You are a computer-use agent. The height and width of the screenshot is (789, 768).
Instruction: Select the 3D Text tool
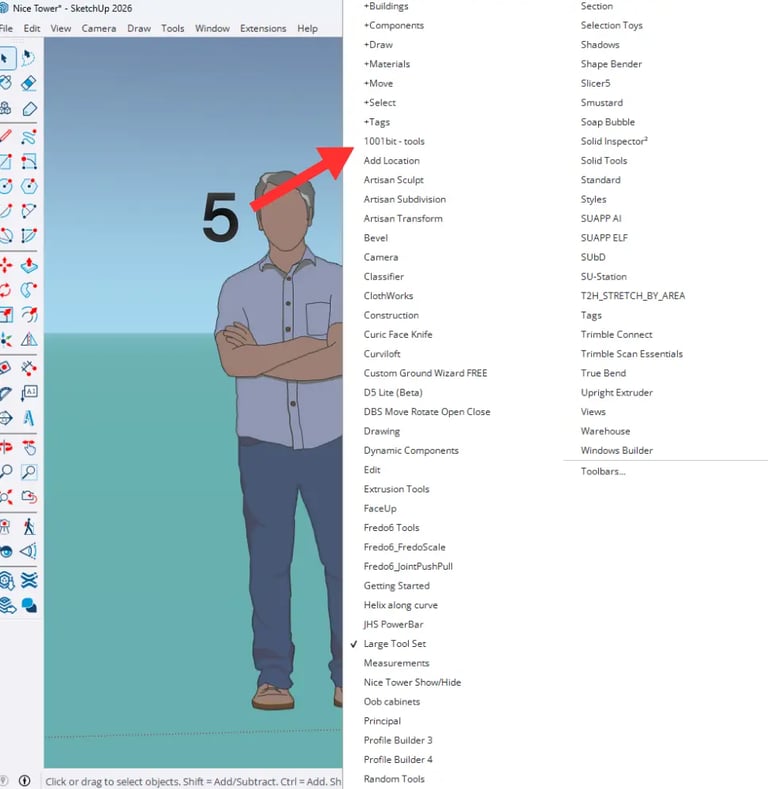pyautogui.click(x=29, y=418)
